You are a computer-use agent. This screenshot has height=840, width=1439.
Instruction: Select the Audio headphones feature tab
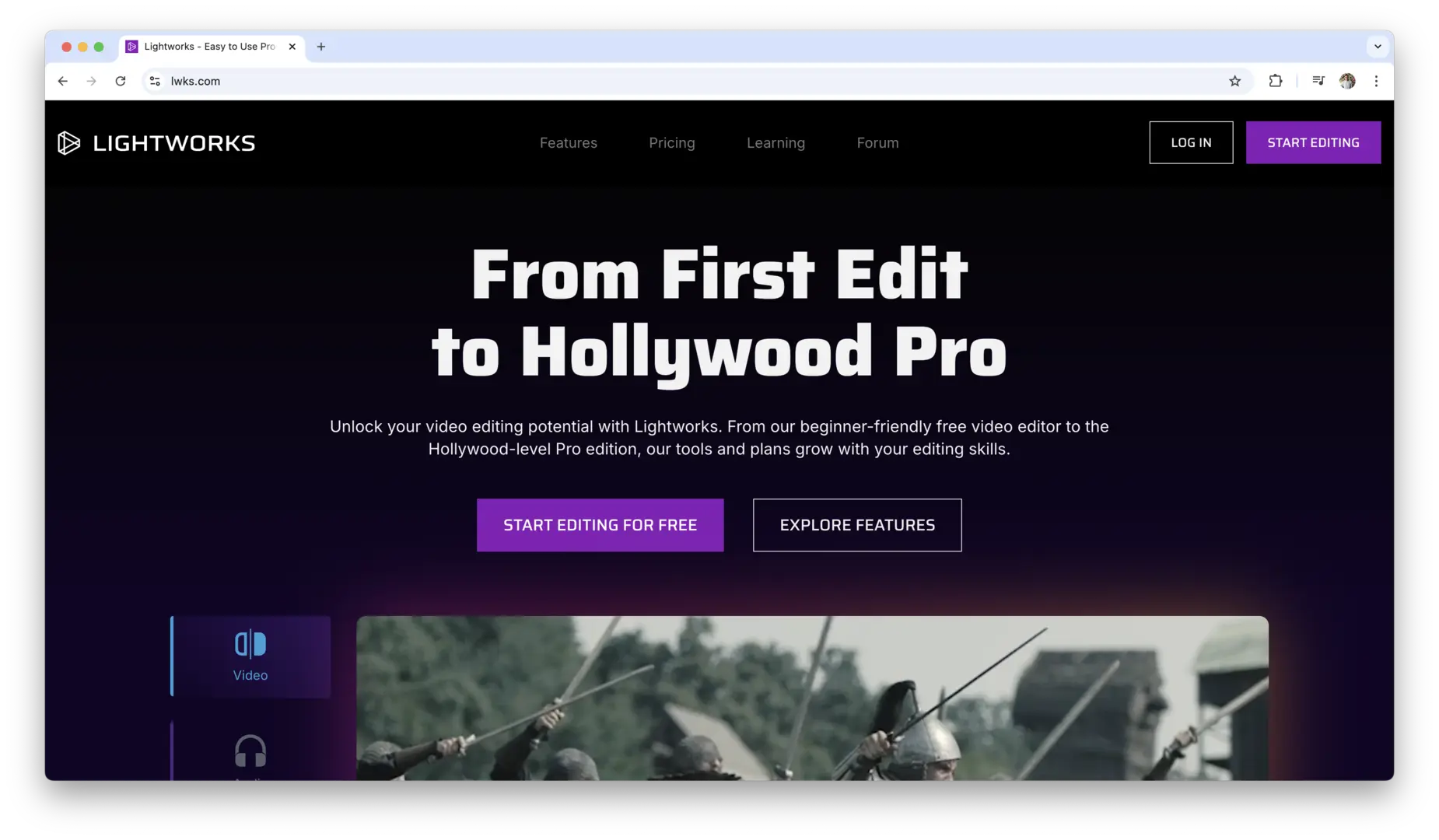pyautogui.click(x=250, y=752)
